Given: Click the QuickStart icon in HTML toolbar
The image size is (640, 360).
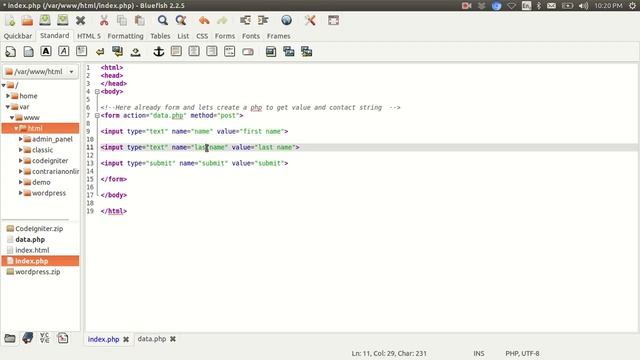Looking at the screenshot, I should click(x=11, y=51).
